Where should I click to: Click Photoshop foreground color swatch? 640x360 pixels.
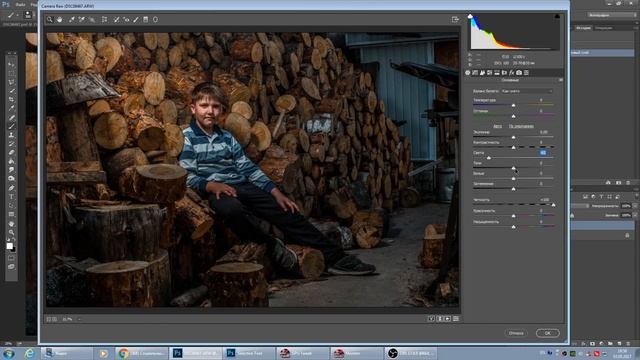point(10,246)
